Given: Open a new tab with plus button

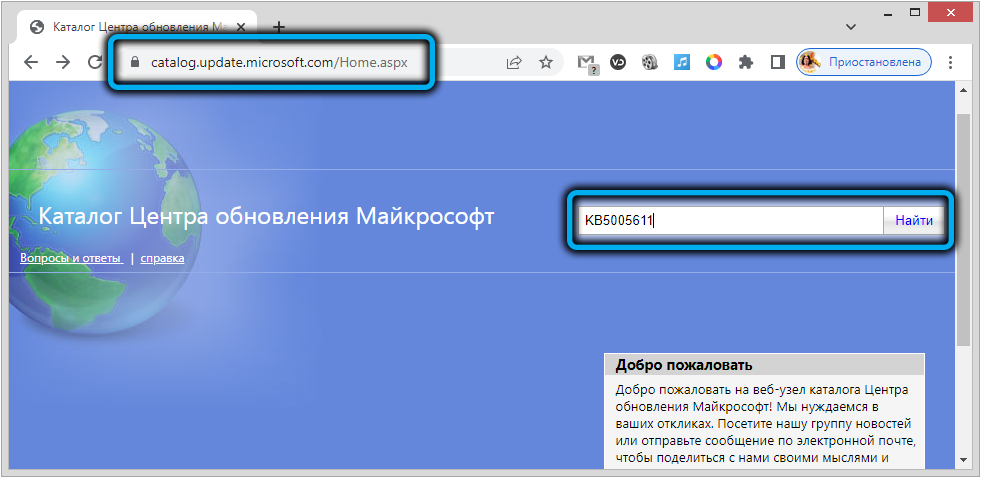Looking at the screenshot, I should [x=279, y=27].
